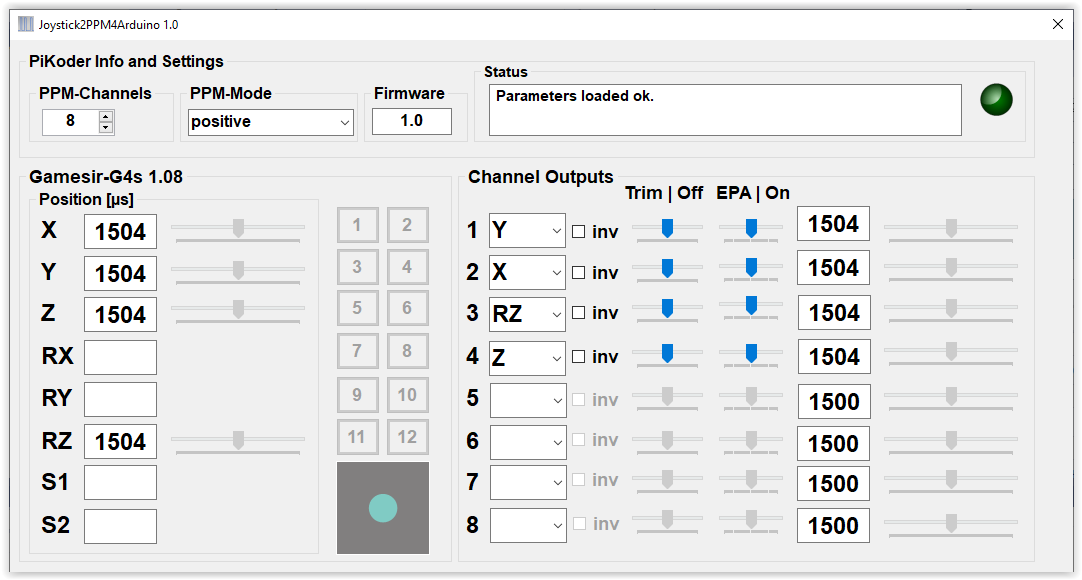The width and height of the screenshot is (1082, 580).
Task: Click the green status LED indicator
Action: pos(996,99)
